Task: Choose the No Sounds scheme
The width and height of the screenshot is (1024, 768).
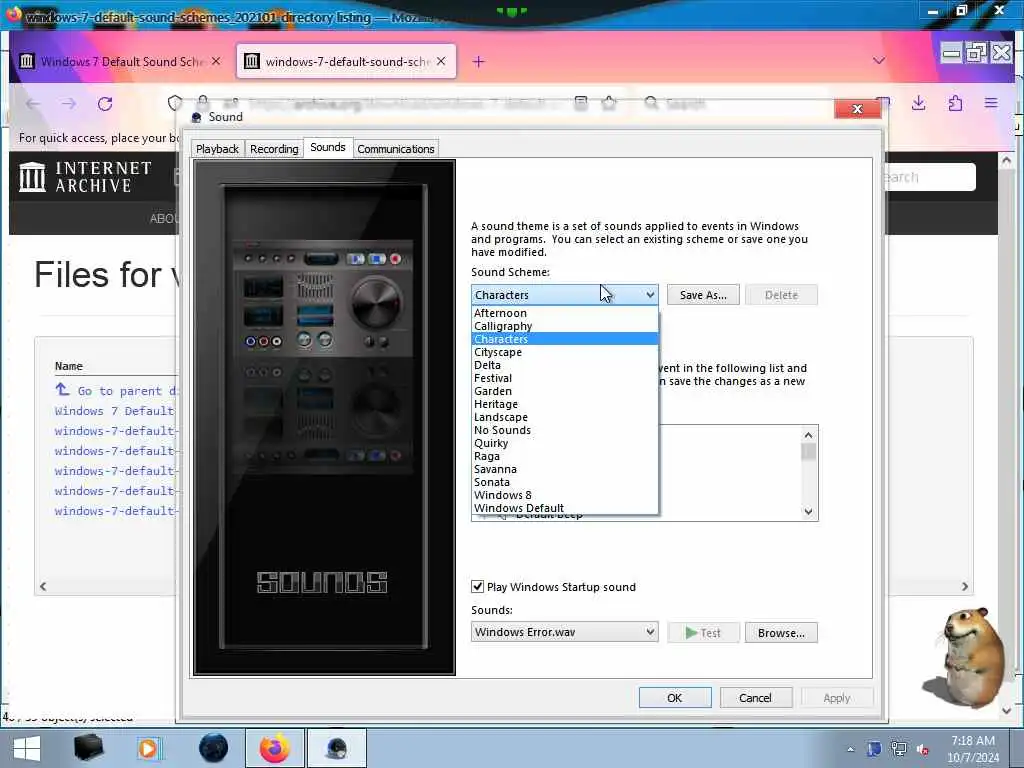Action: (x=564, y=430)
